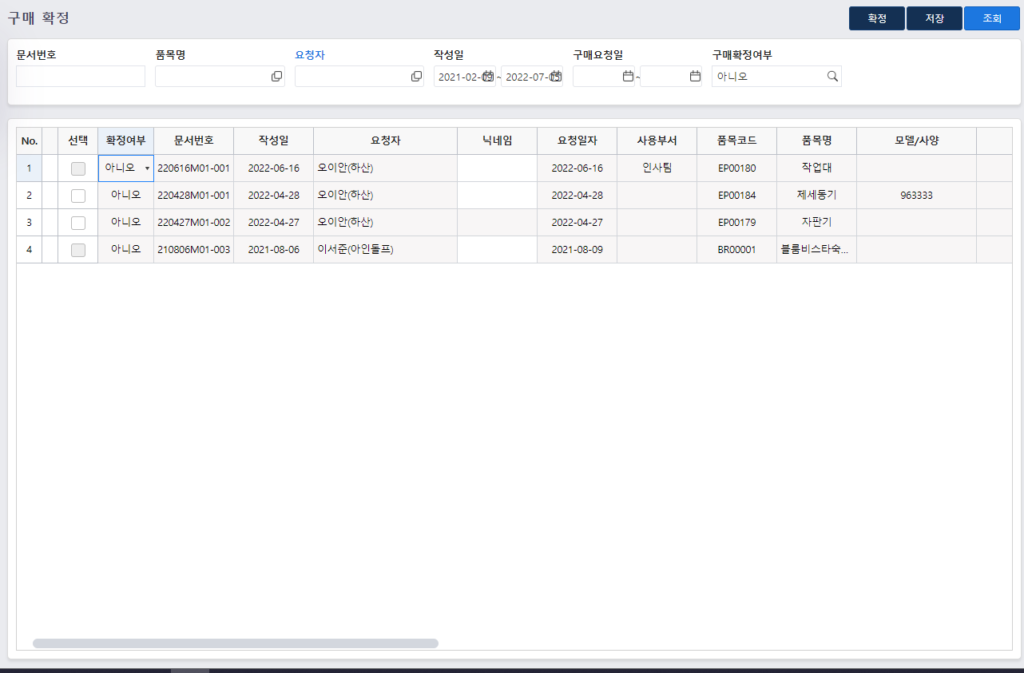1024x673 pixels.
Task: Toggle the 선택 checkbox for row 4
Action: pos(78,250)
